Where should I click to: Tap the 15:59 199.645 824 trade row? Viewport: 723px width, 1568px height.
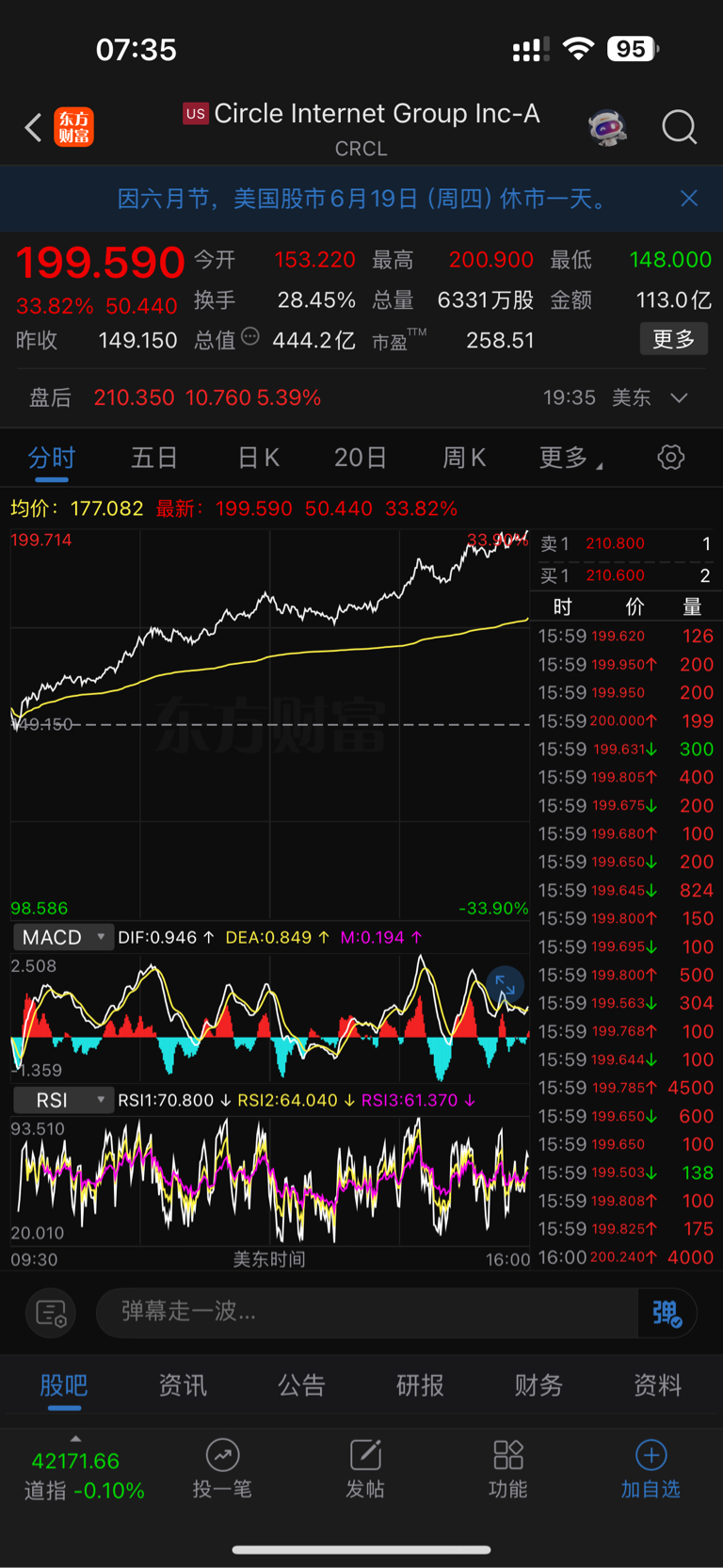[x=626, y=890]
